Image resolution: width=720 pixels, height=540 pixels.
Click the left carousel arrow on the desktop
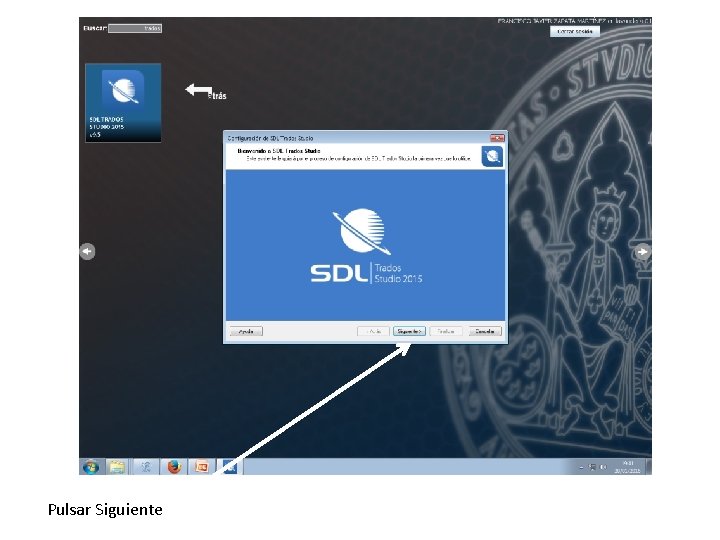click(x=87, y=251)
